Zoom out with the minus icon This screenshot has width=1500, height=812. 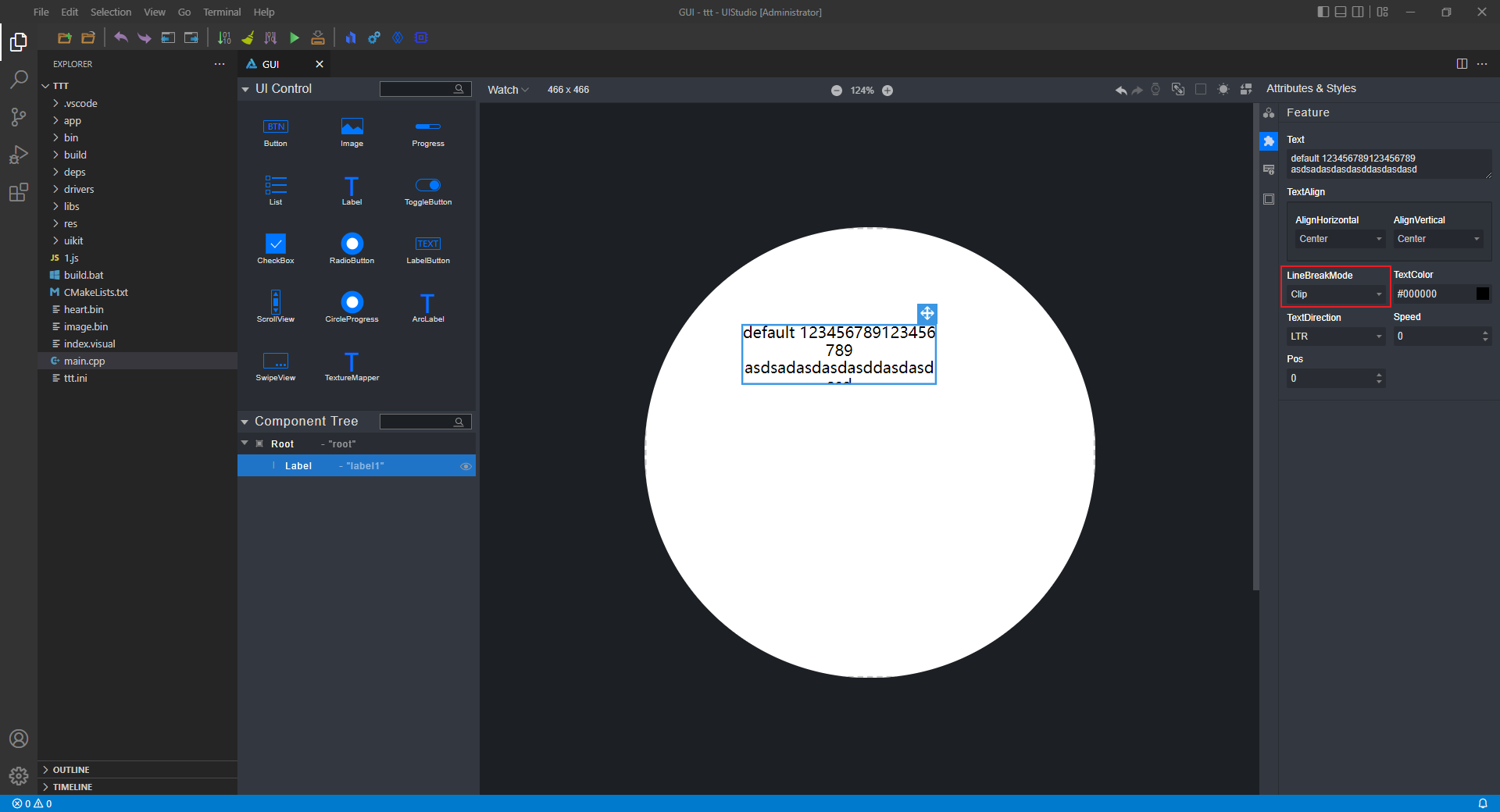[837, 91]
